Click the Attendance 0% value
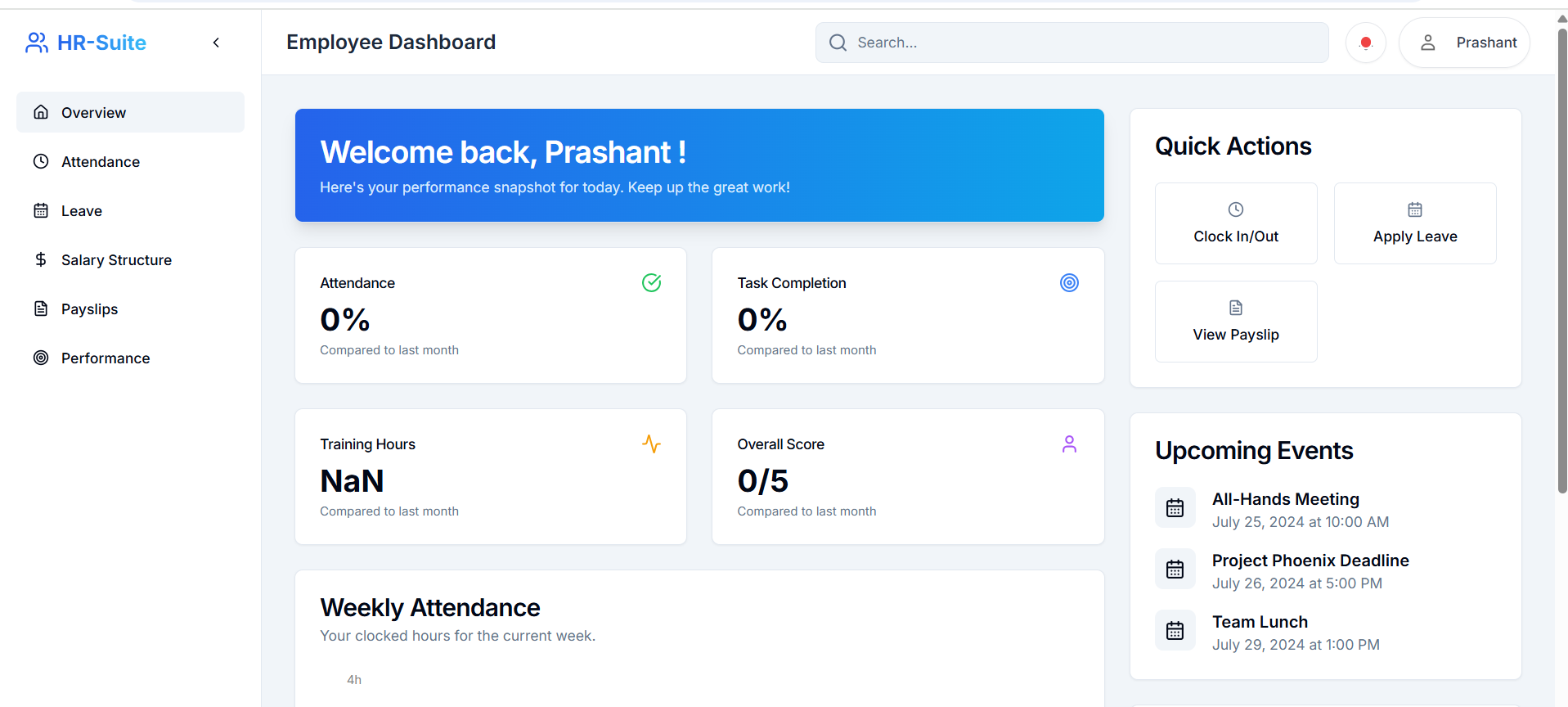The height and width of the screenshot is (707, 1568). point(345,319)
